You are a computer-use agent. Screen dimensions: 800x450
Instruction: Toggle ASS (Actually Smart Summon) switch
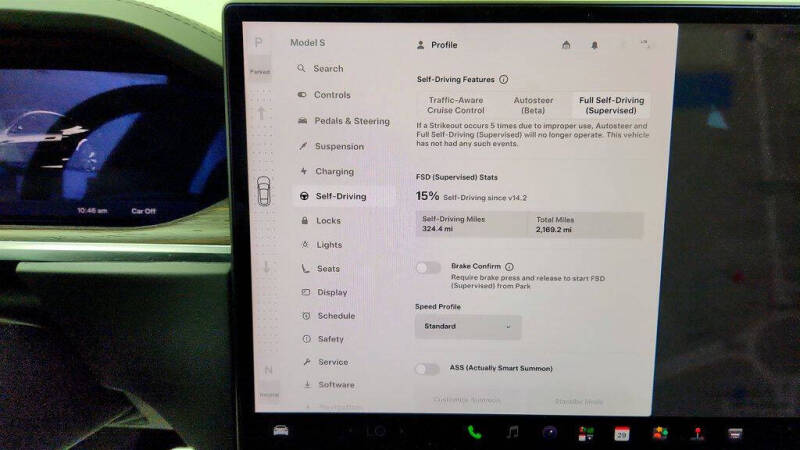[427, 369]
